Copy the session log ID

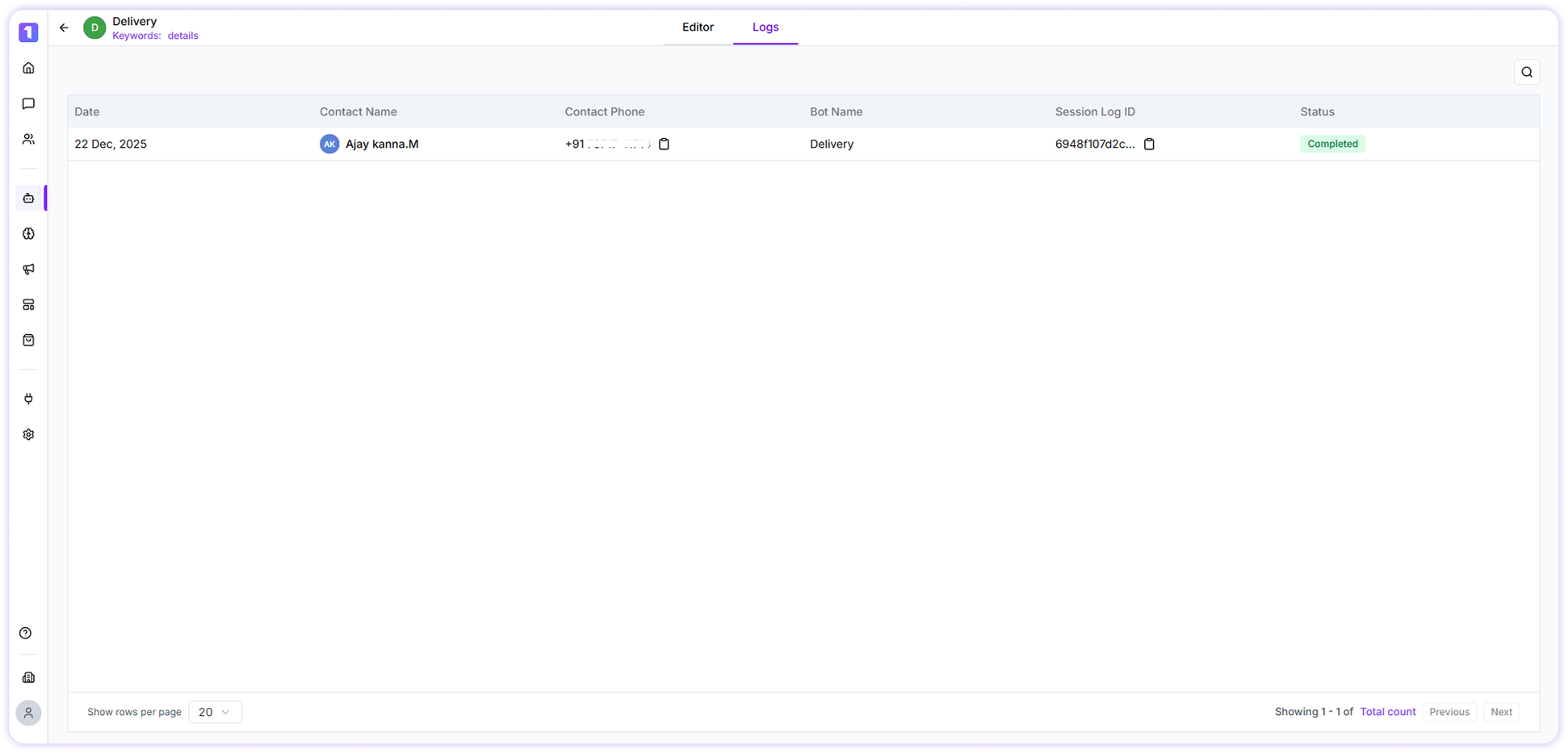coord(1149,144)
